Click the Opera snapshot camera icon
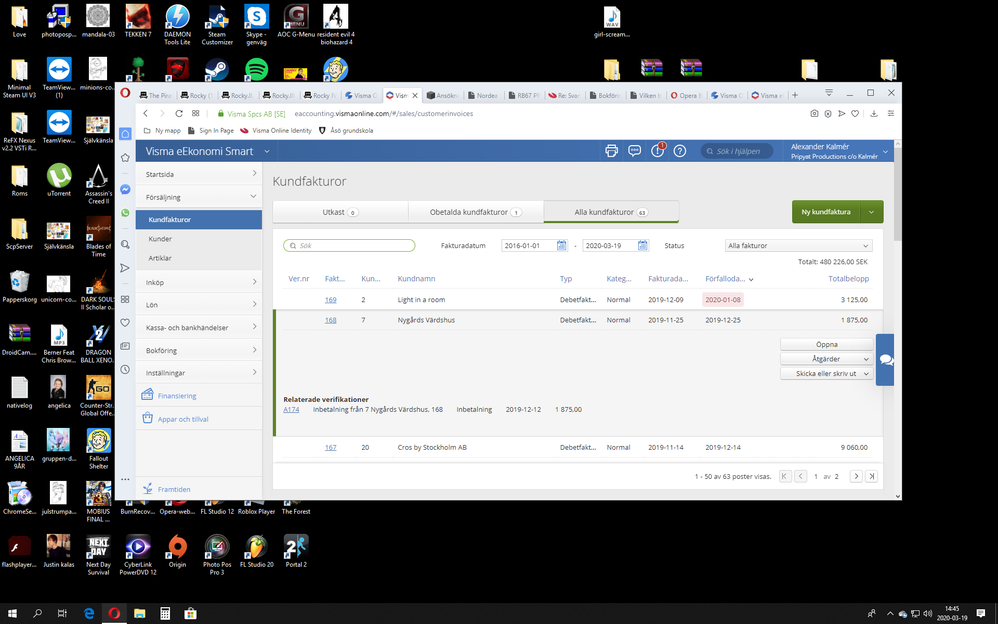998x624 pixels. click(814, 113)
